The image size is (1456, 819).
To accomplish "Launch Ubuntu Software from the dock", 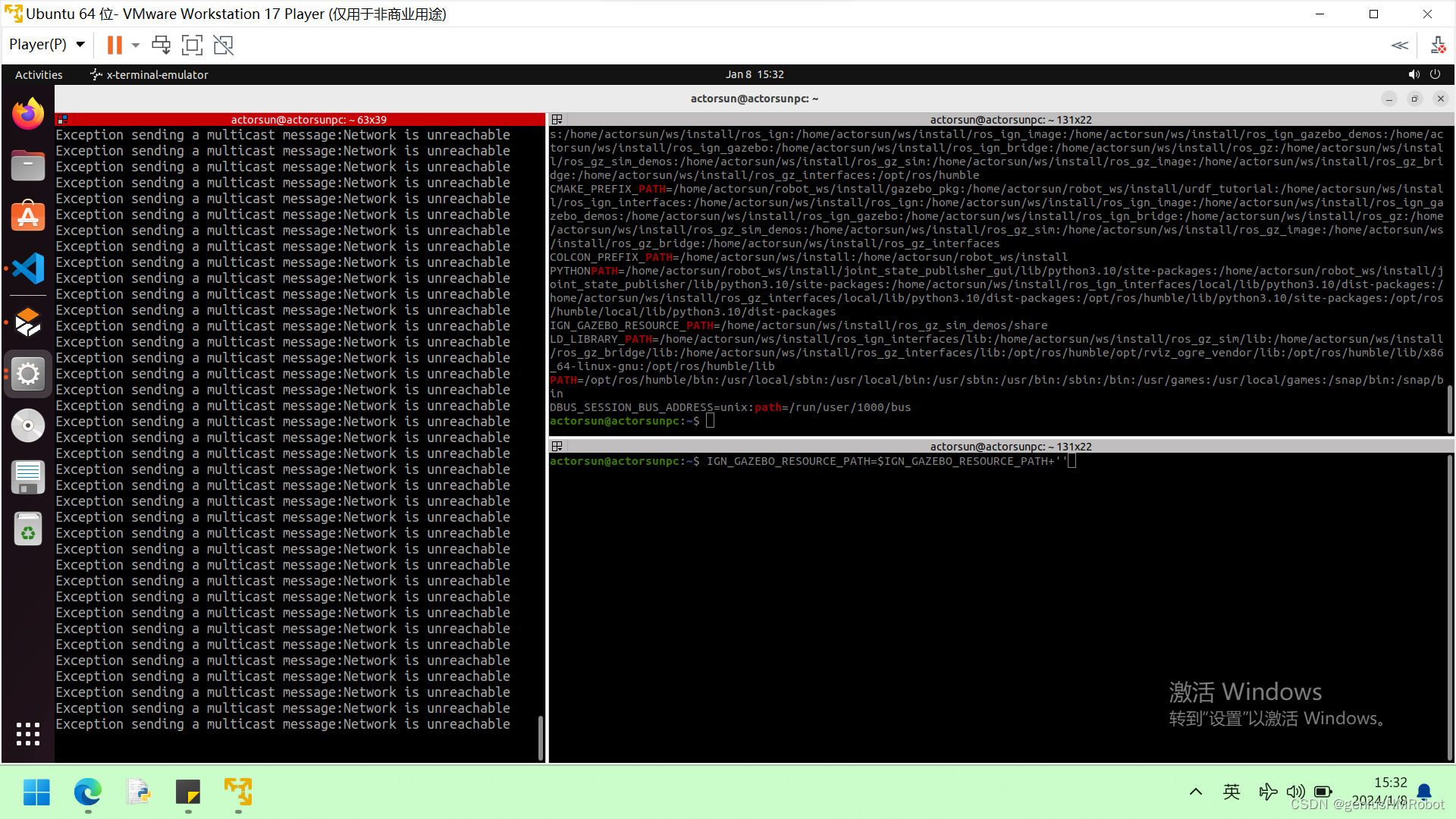I will (27, 215).
